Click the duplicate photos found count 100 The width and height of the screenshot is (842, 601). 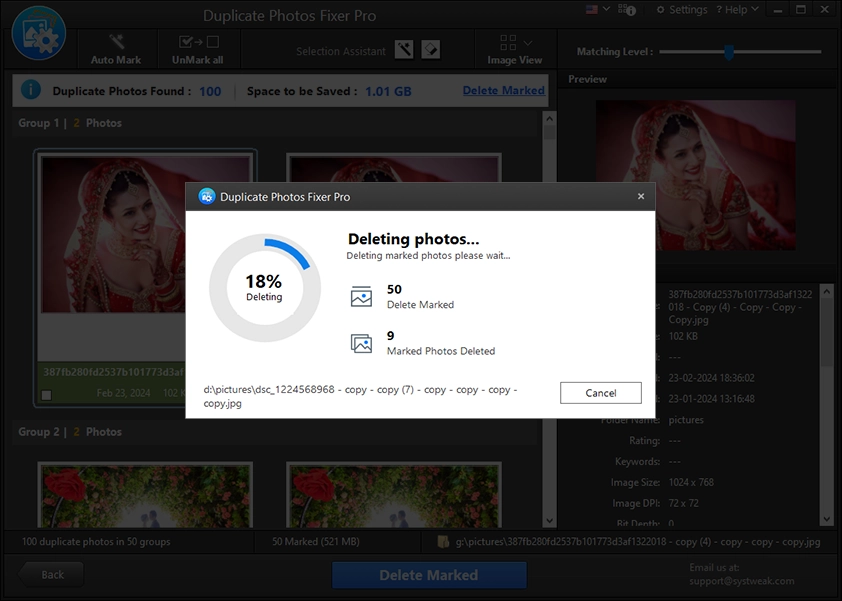point(210,91)
